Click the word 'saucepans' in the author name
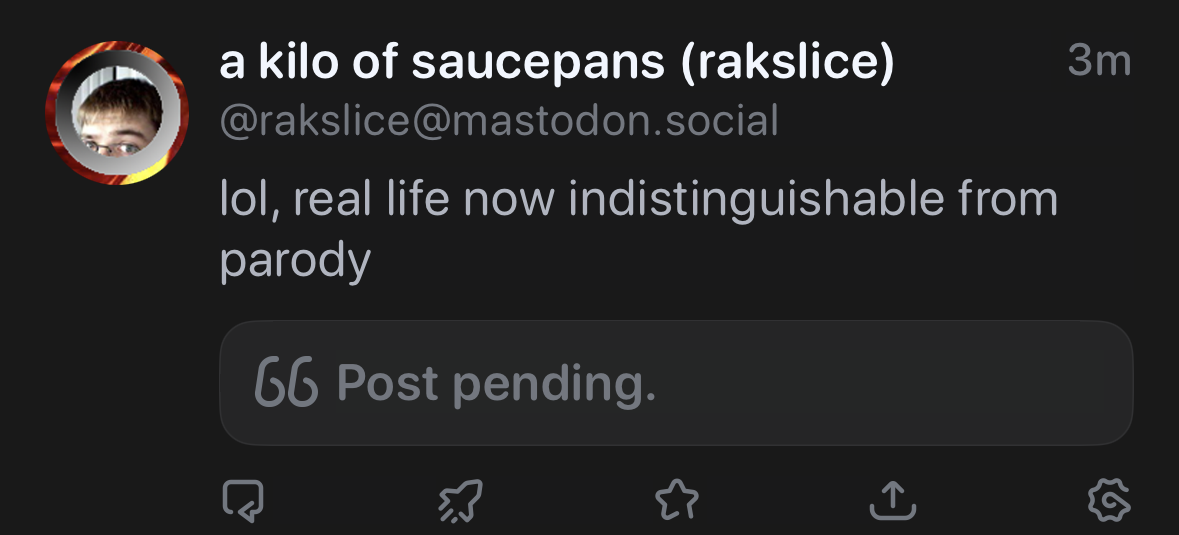 536,64
